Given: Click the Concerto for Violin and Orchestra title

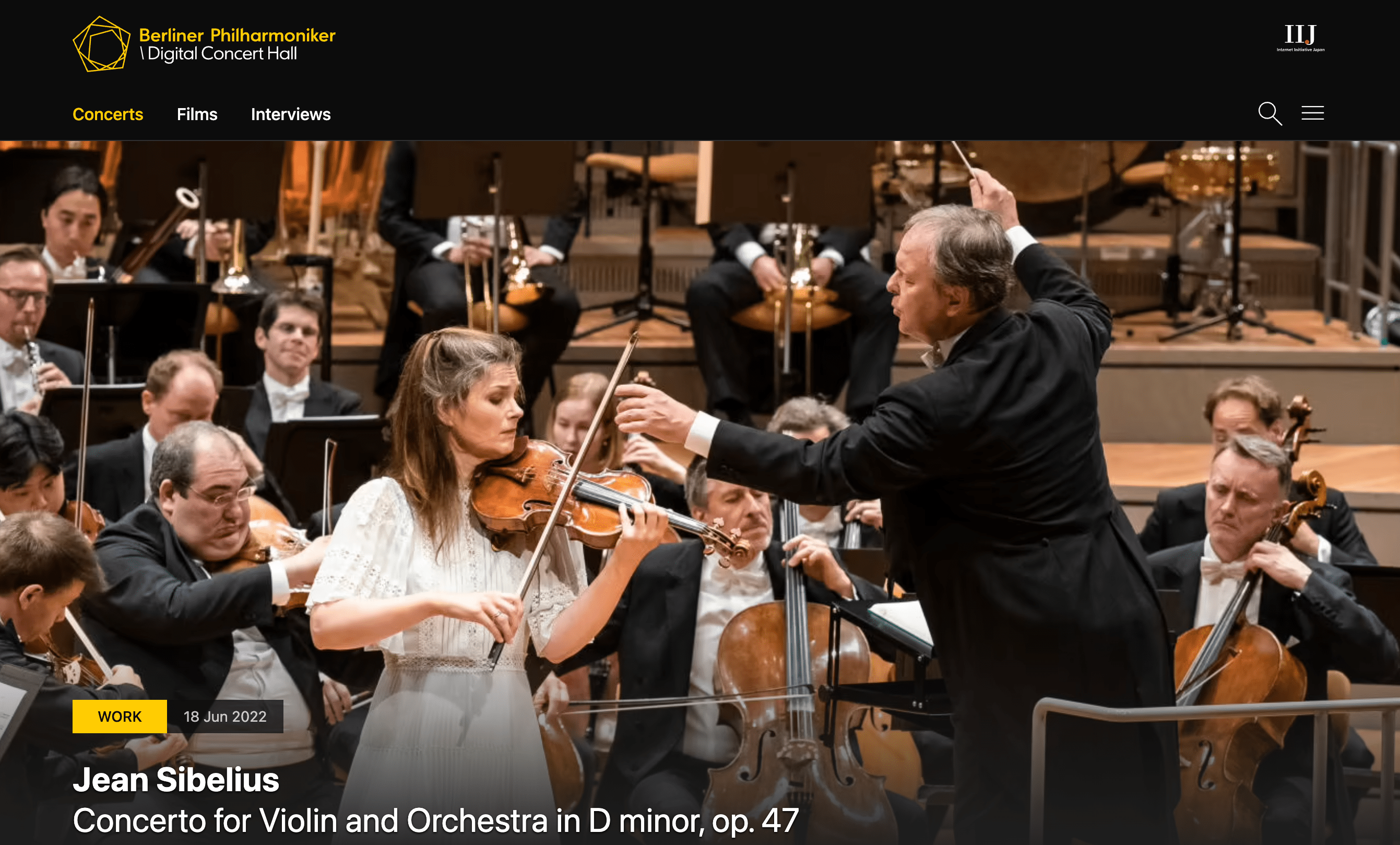Looking at the screenshot, I should pos(436,820).
